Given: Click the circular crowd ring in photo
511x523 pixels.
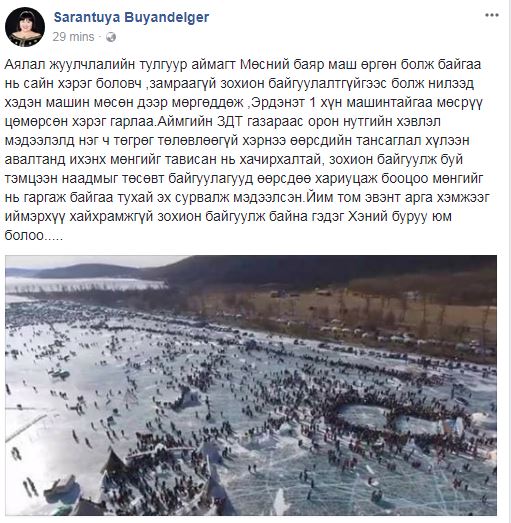Looking at the screenshot, I should pos(394,417).
